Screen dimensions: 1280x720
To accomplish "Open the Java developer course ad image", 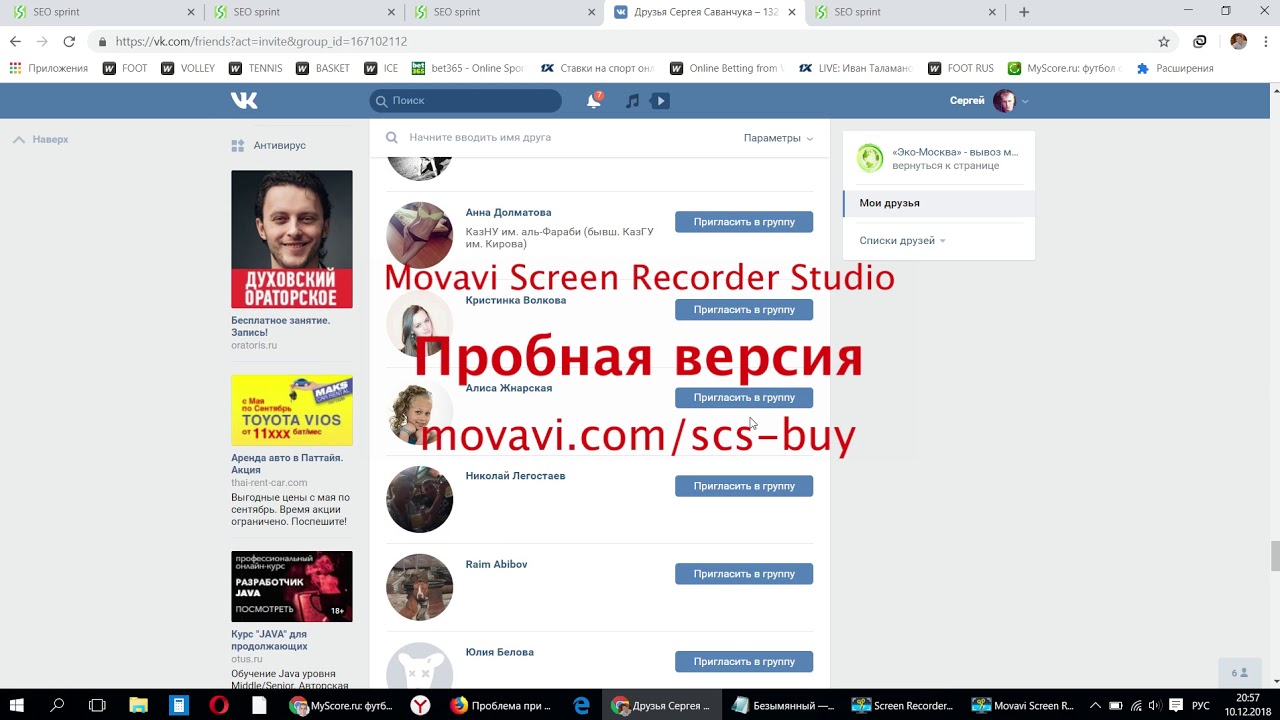I will click(292, 586).
